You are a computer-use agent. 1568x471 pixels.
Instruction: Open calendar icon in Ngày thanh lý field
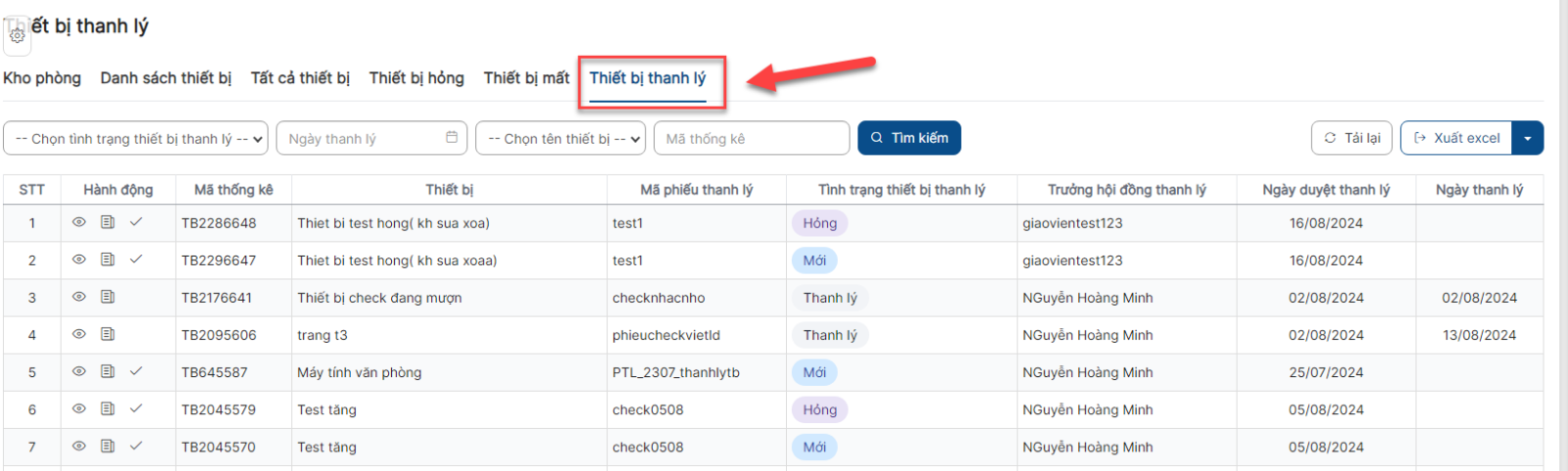pos(452,138)
